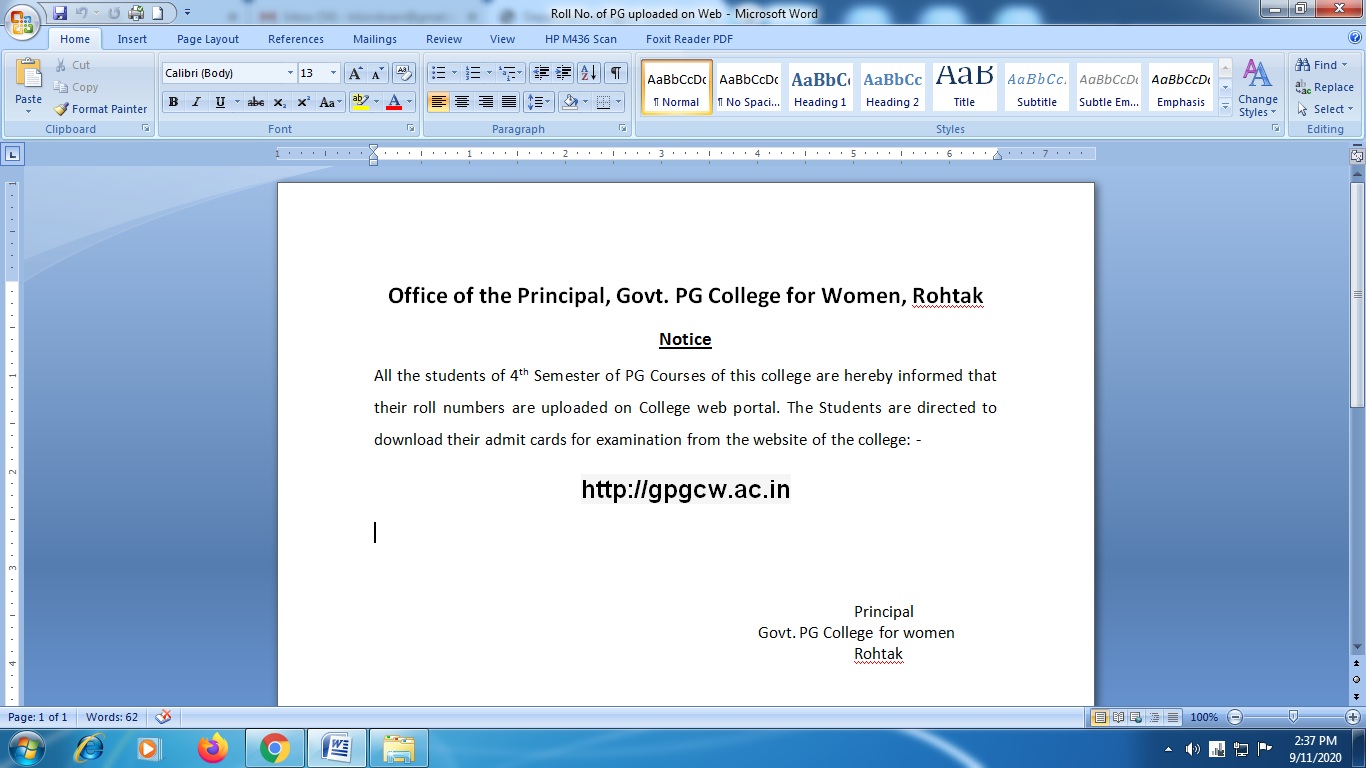Switch to Web Layout view
This screenshot has width=1366, height=768.
point(1136,717)
